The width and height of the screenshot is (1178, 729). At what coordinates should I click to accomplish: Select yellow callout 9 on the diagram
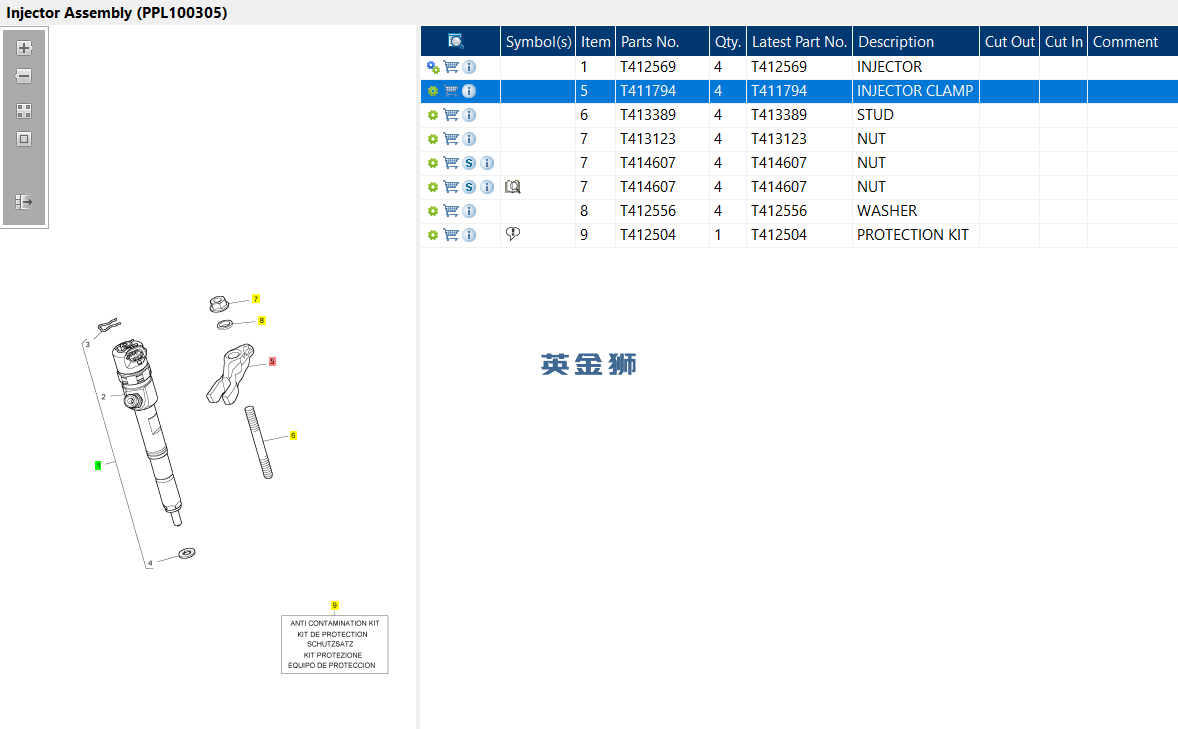tap(334, 606)
